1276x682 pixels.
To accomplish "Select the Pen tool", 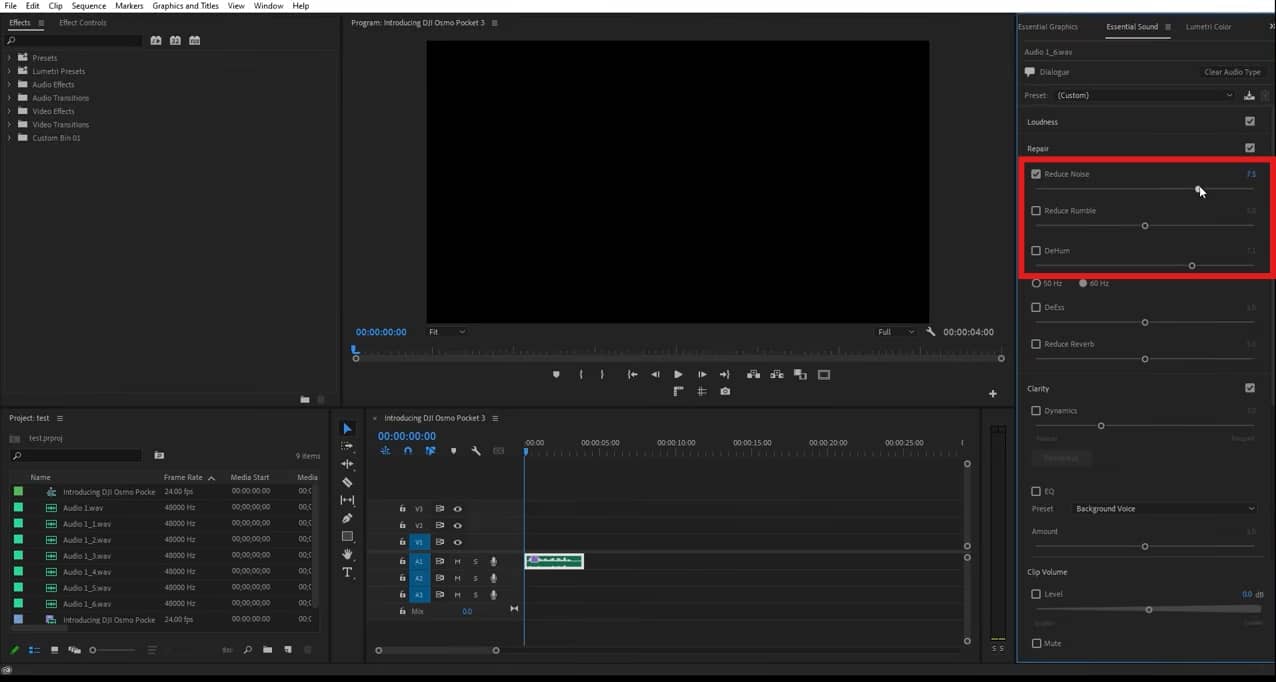I will pos(347,518).
